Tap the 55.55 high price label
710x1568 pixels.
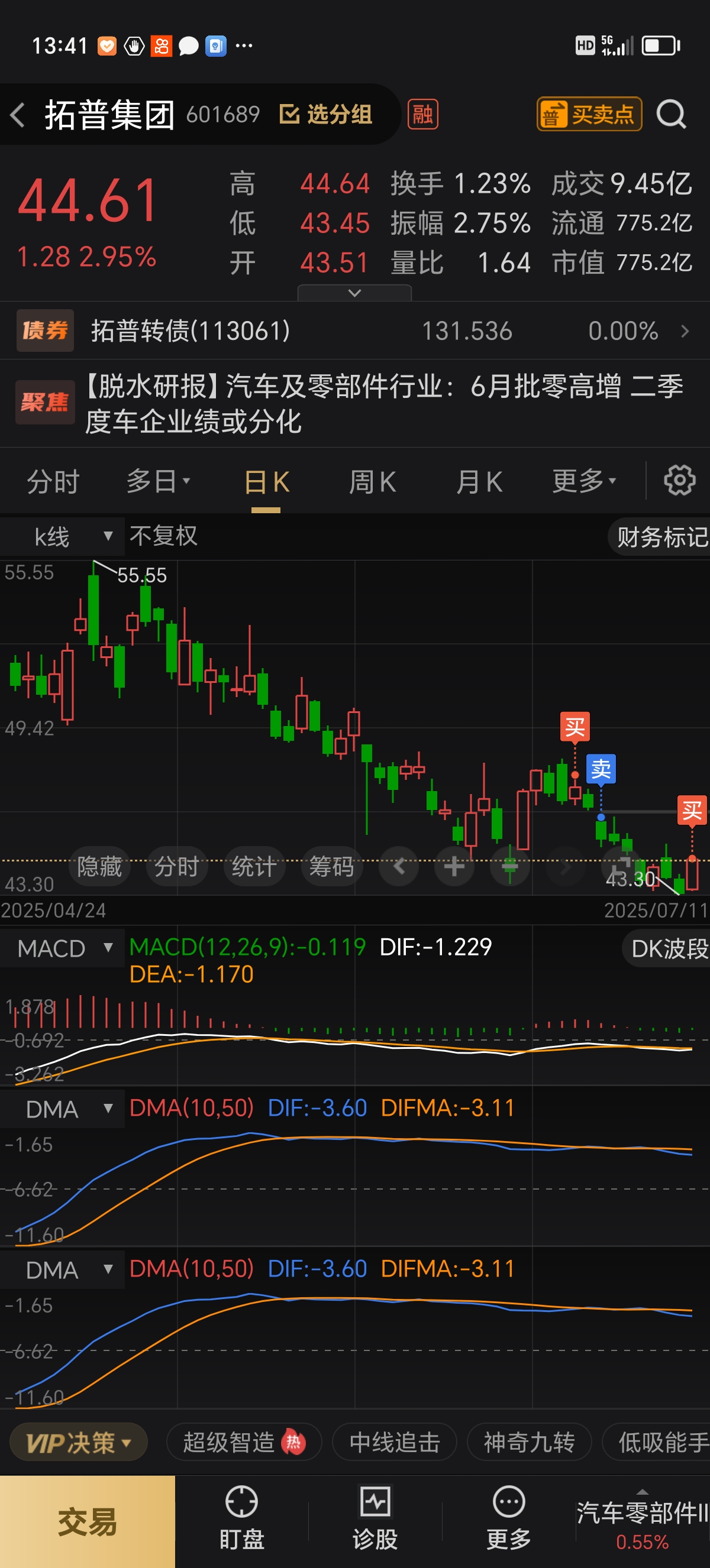141,575
